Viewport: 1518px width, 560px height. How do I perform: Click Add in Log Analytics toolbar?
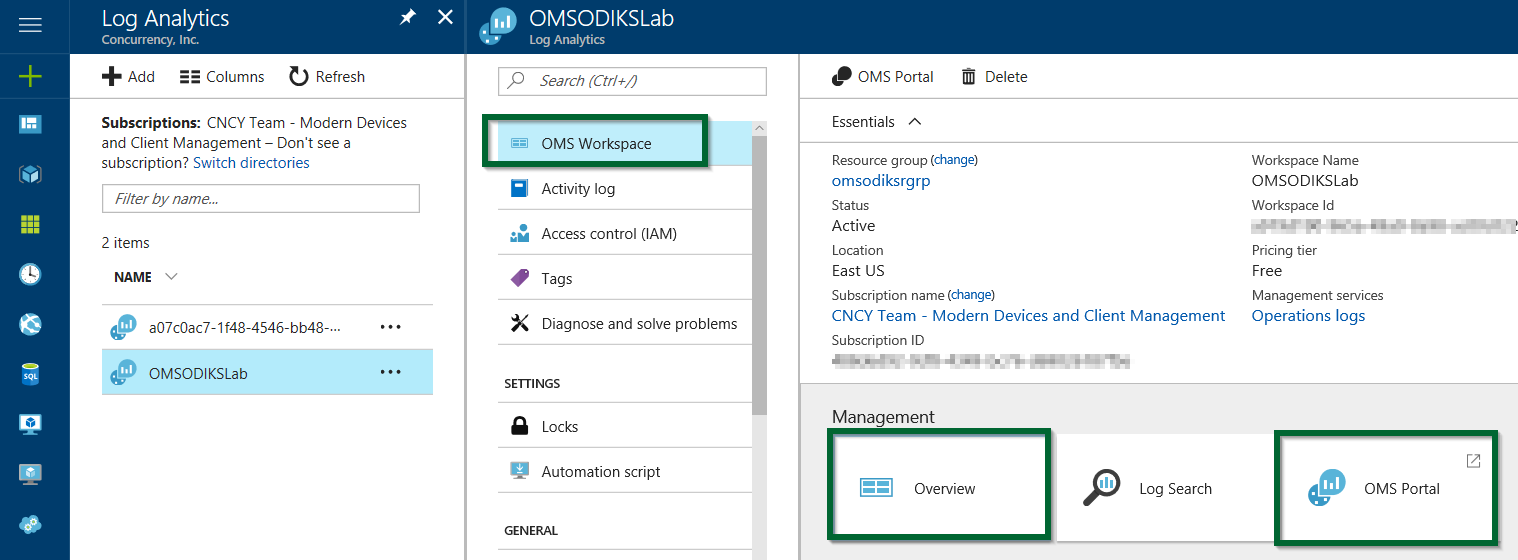(x=129, y=77)
